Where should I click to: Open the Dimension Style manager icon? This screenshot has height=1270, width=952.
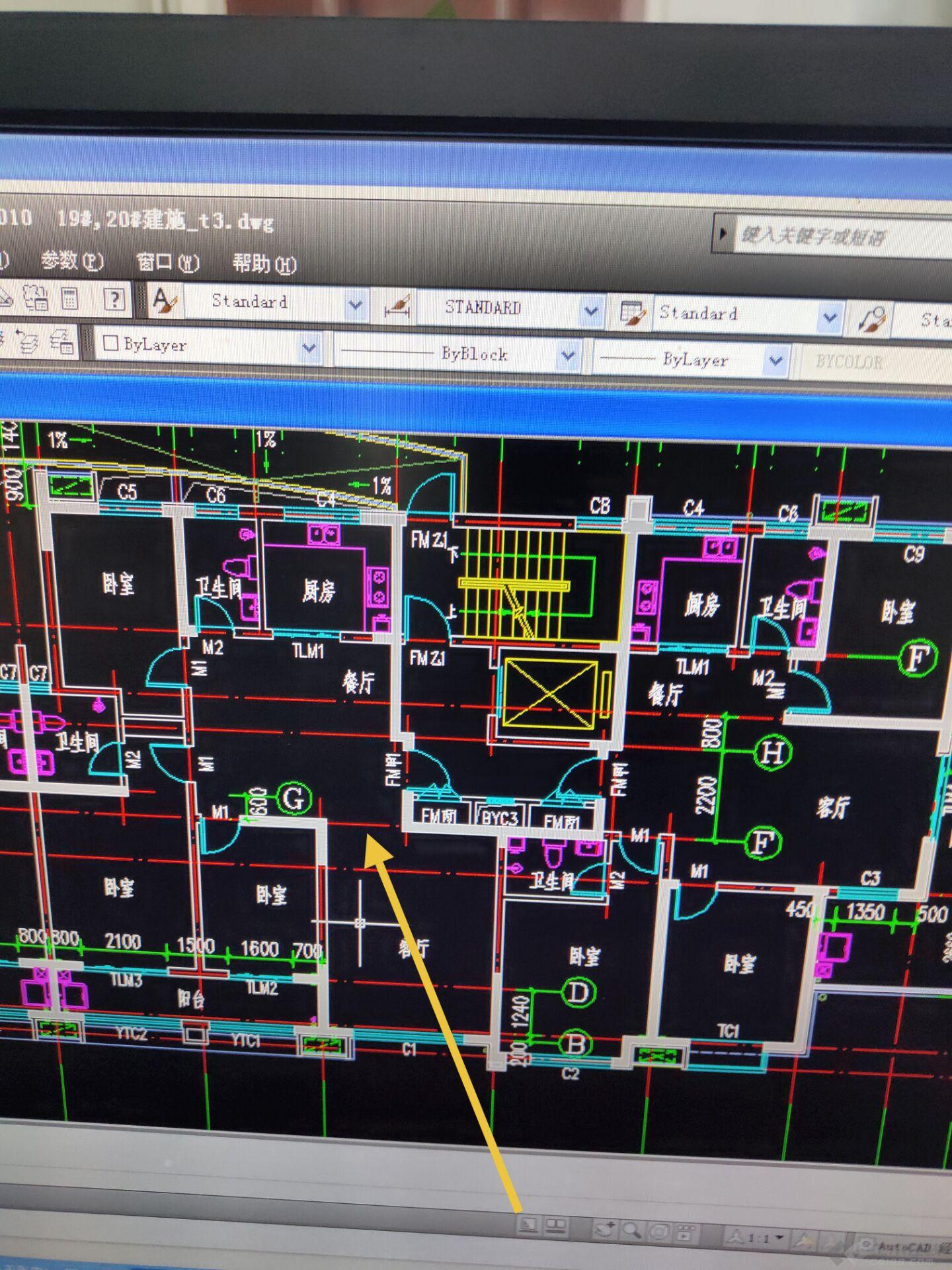tap(398, 307)
